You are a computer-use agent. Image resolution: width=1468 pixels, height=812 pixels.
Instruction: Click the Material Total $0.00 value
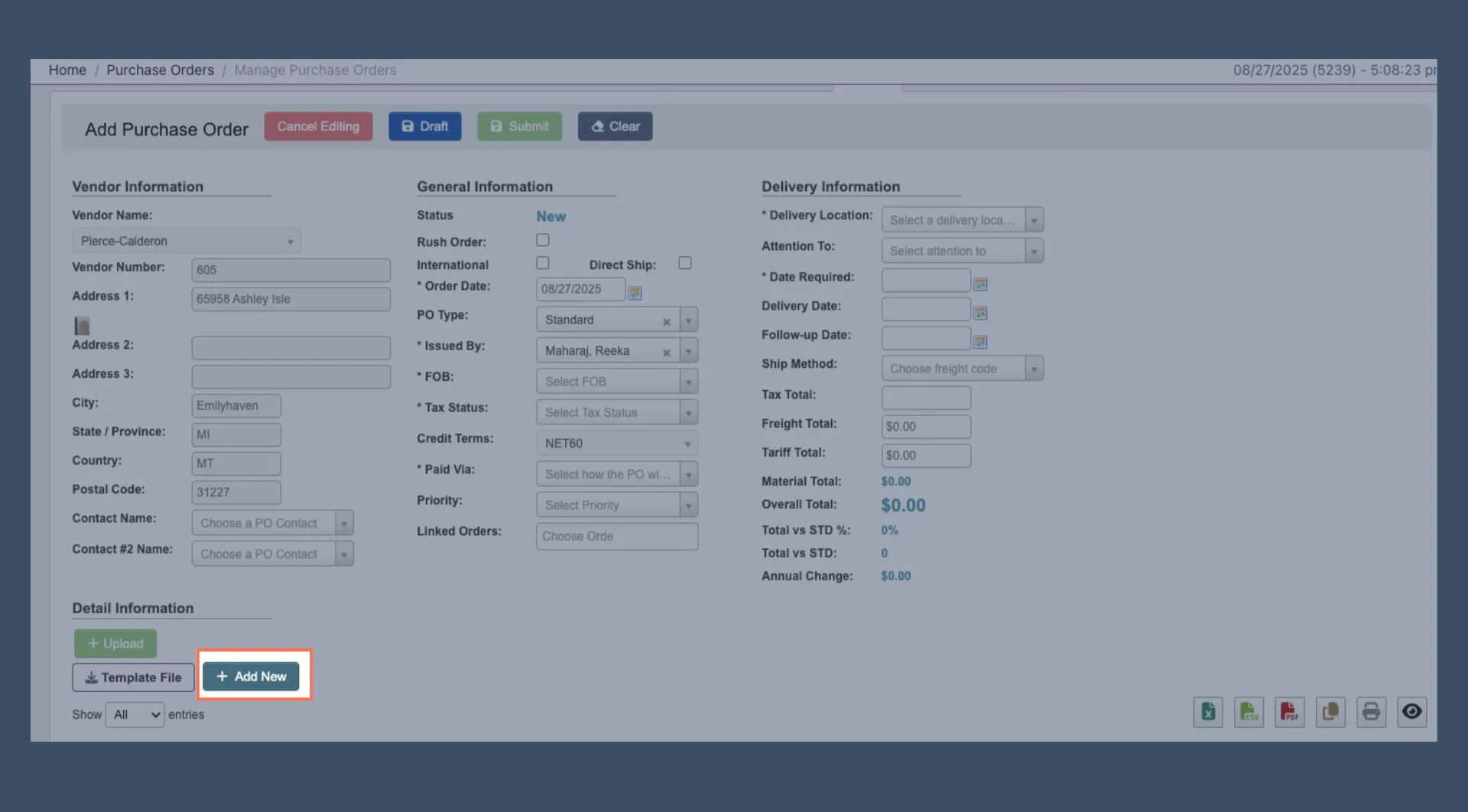(x=895, y=482)
